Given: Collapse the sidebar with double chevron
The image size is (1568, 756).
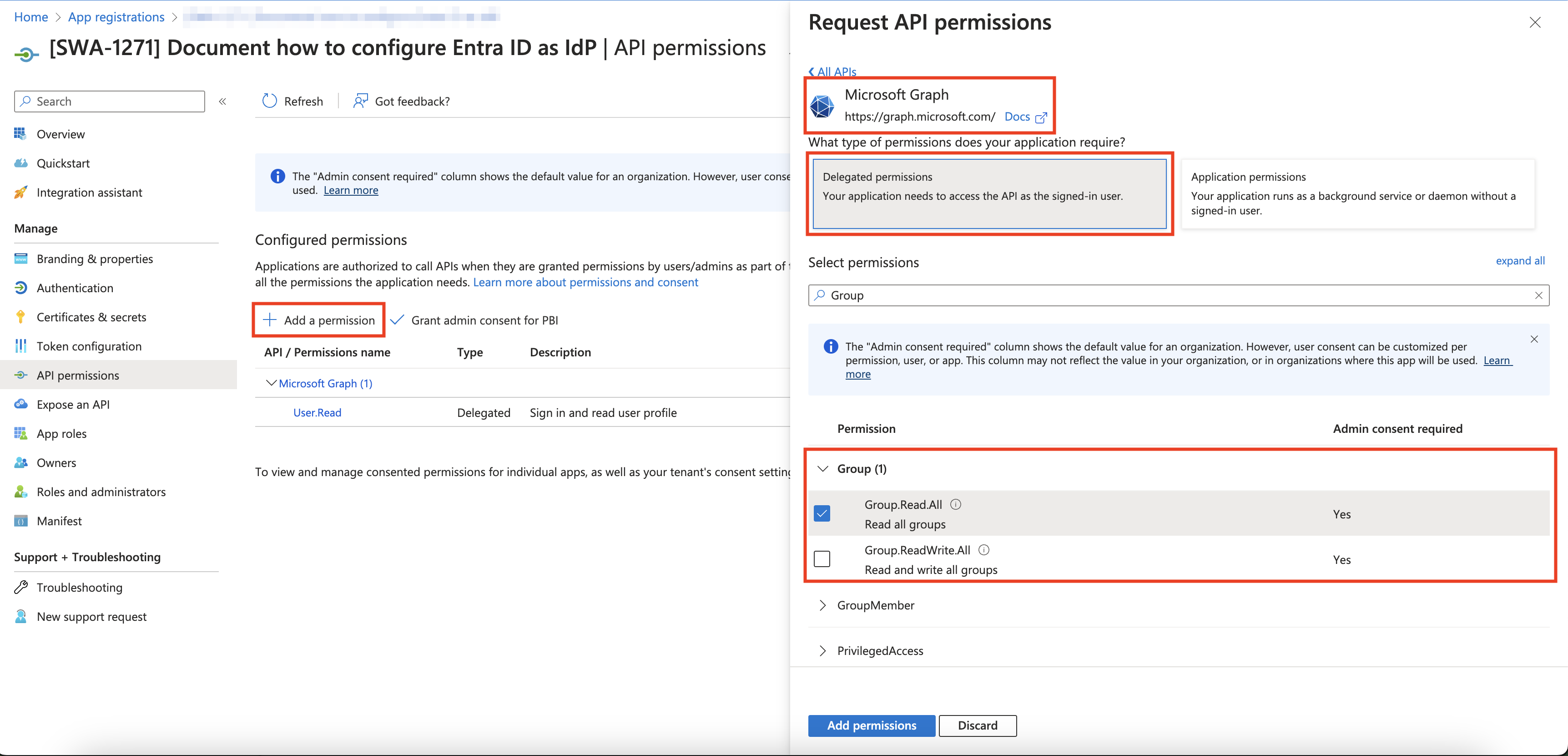Looking at the screenshot, I should (x=223, y=101).
